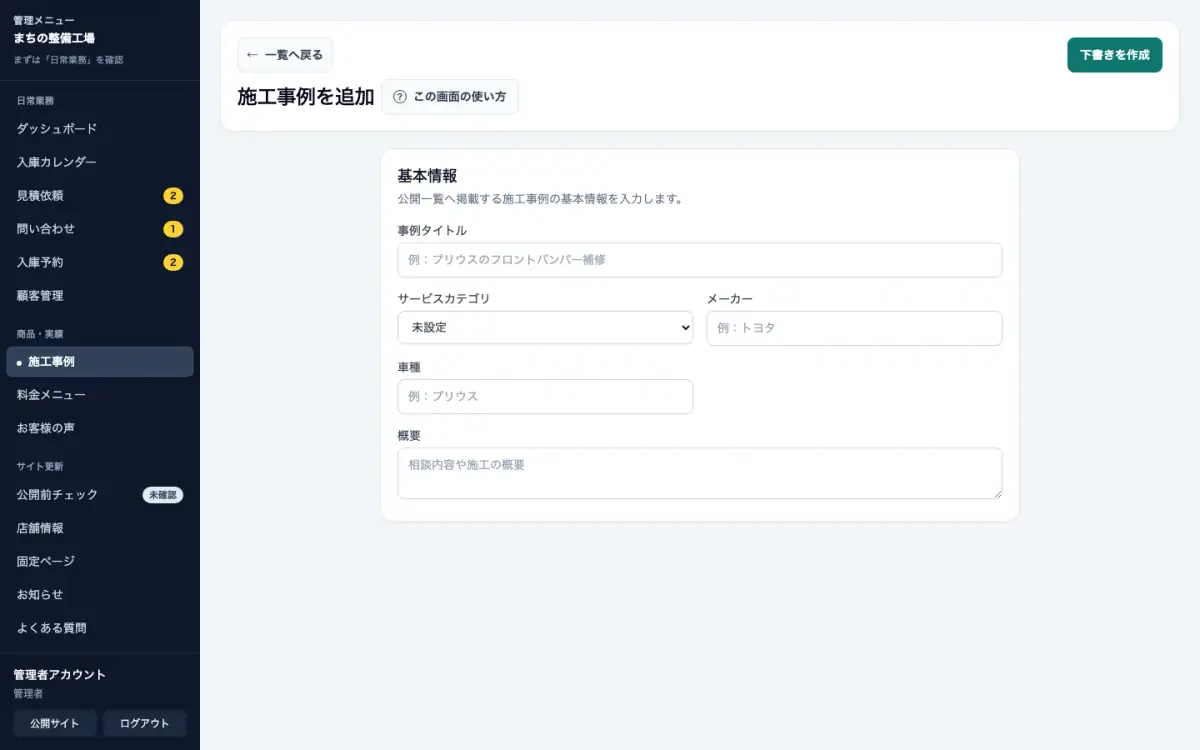The image size is (1200, 750).
Task: Open 公開前チェック sidebar item
Action: pos(100,495)
